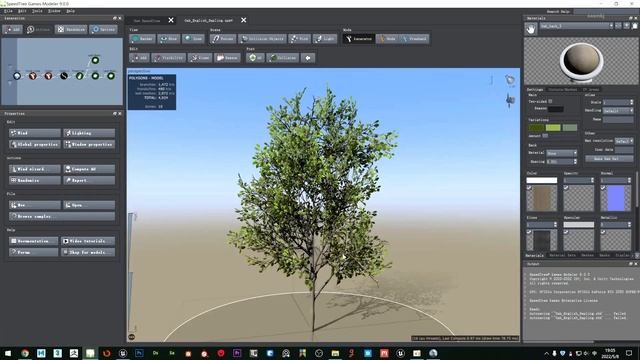Click the Add button in Edit toolbar
This screenshot has width=640, height=360.
point(139,58)
